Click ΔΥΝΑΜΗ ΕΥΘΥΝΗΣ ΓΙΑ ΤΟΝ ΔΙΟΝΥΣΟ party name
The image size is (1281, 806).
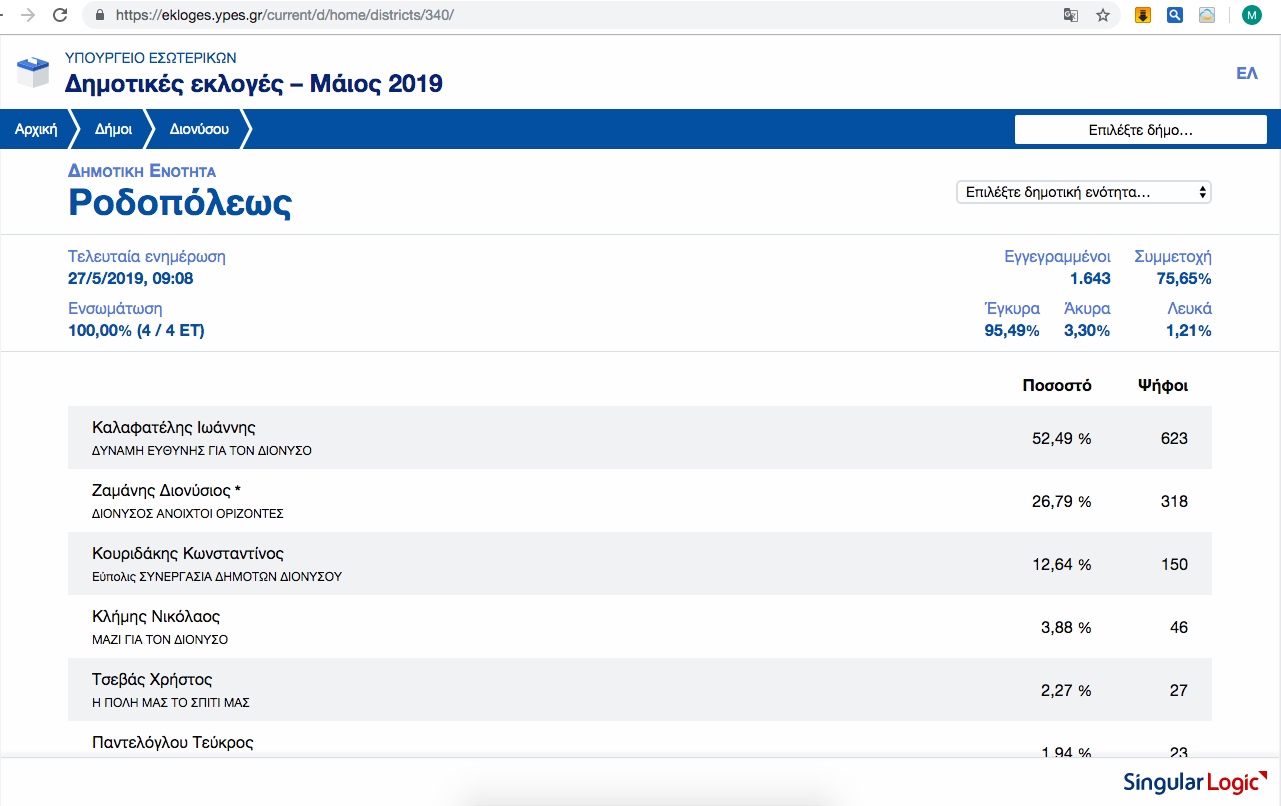coord(202,451)
